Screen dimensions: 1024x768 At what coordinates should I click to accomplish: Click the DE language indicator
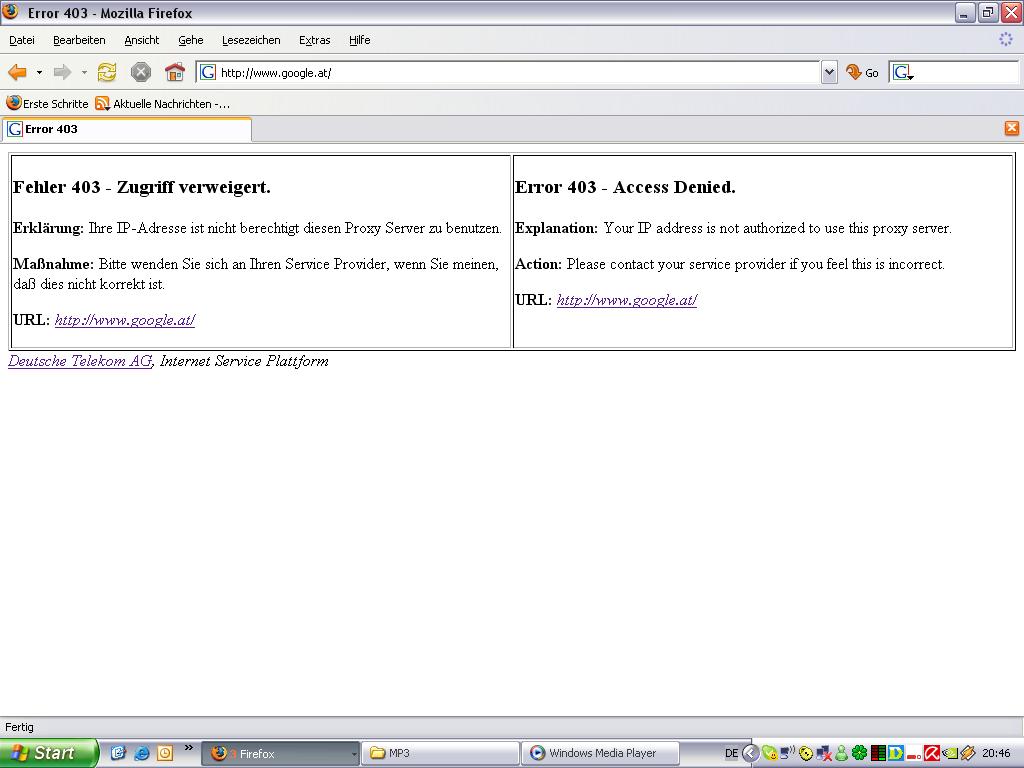[731, 753]
